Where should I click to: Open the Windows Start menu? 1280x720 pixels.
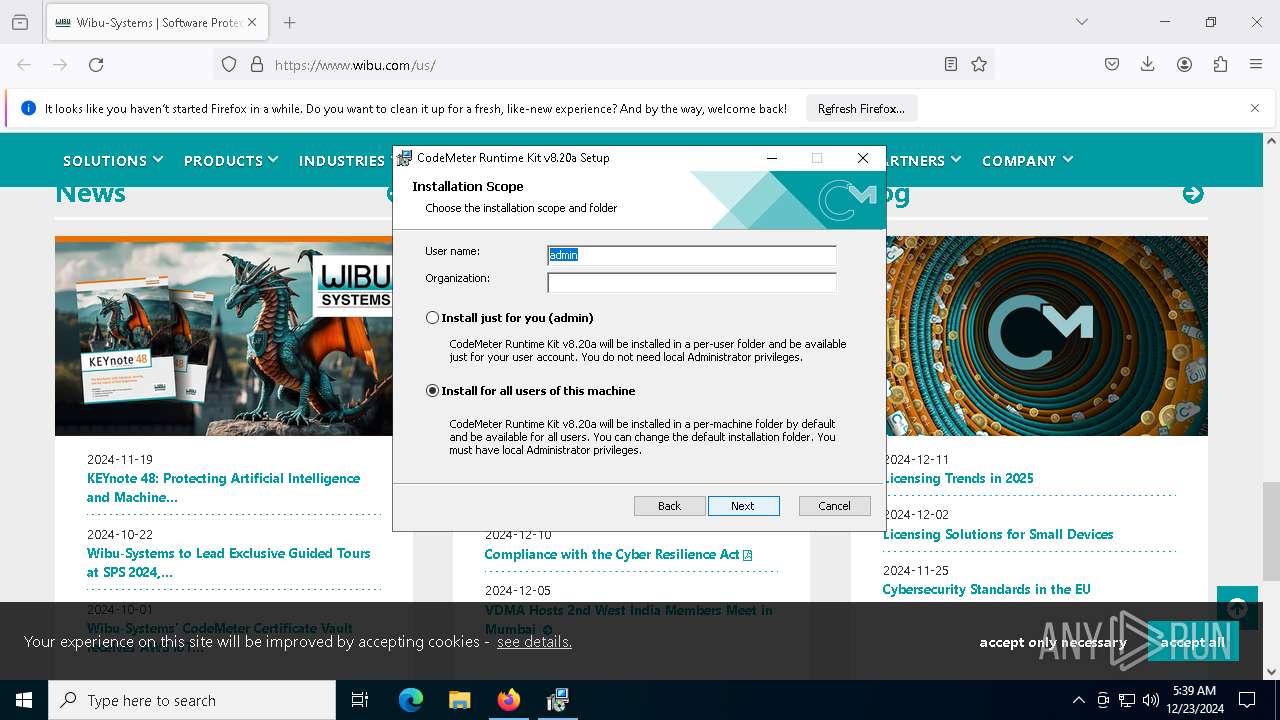(x=24, y=700)
